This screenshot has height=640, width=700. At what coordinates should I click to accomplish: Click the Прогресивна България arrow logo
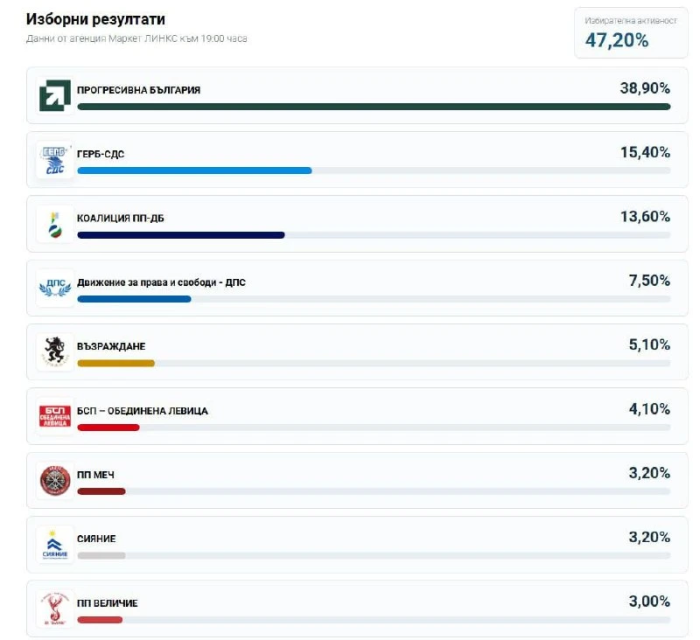coord(54,95)
